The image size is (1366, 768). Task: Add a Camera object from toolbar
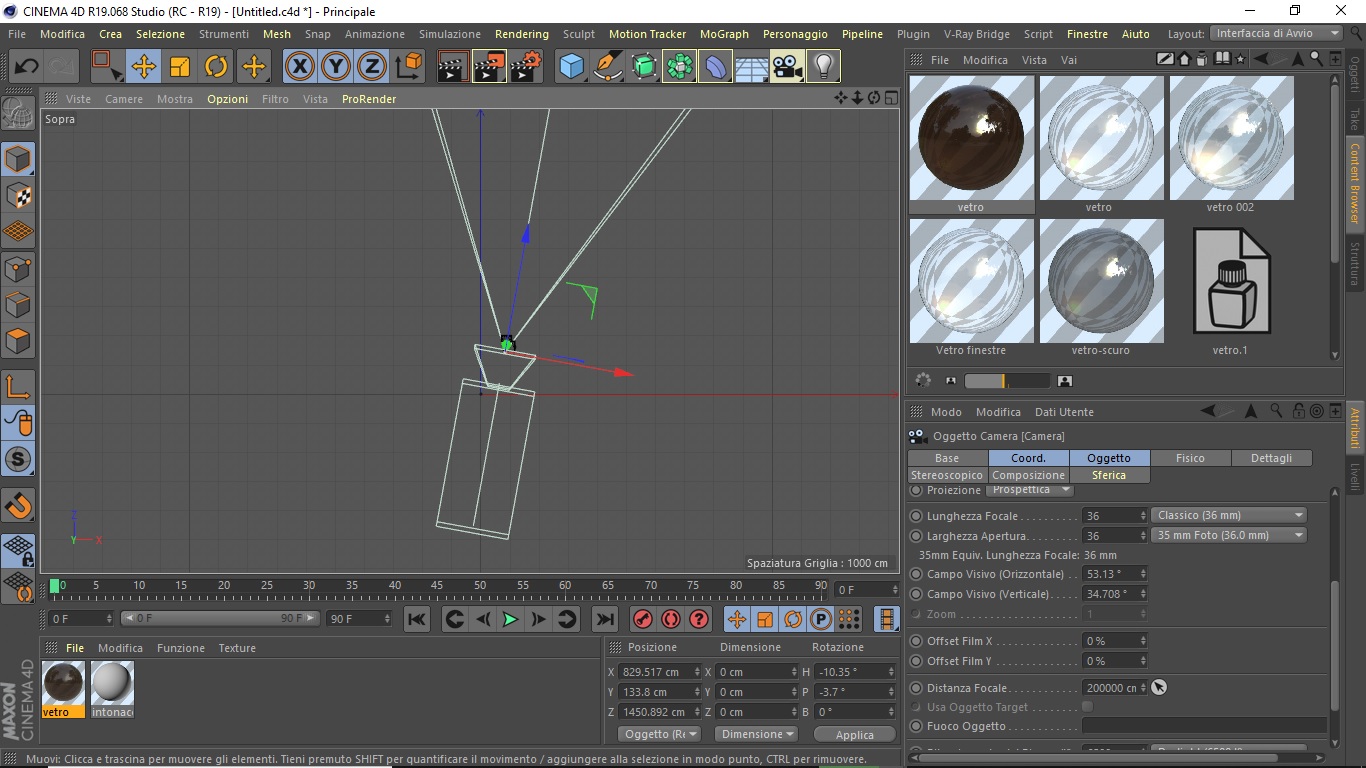coord(787,67)
